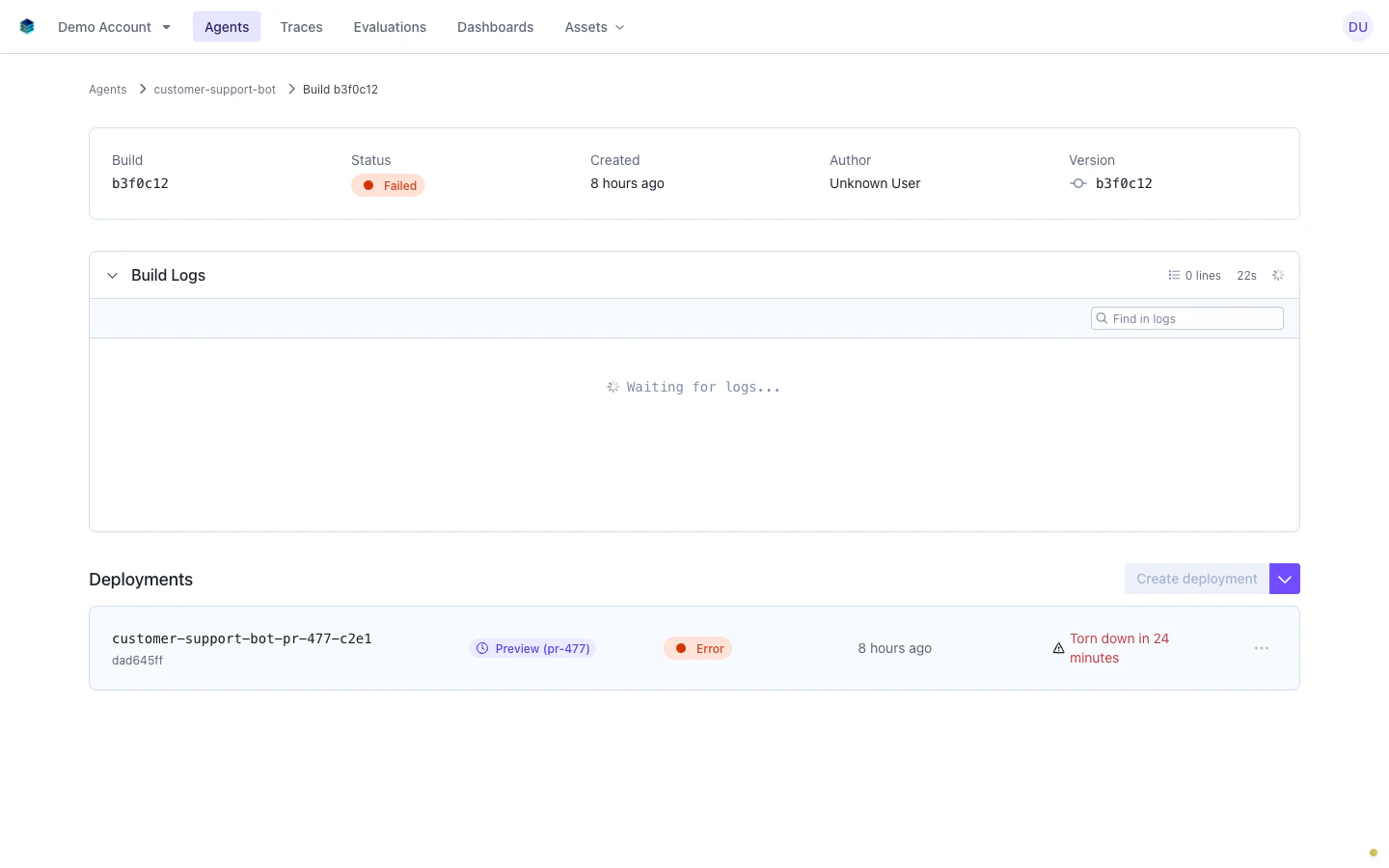Click the Build Logs heading

[168, 275]
